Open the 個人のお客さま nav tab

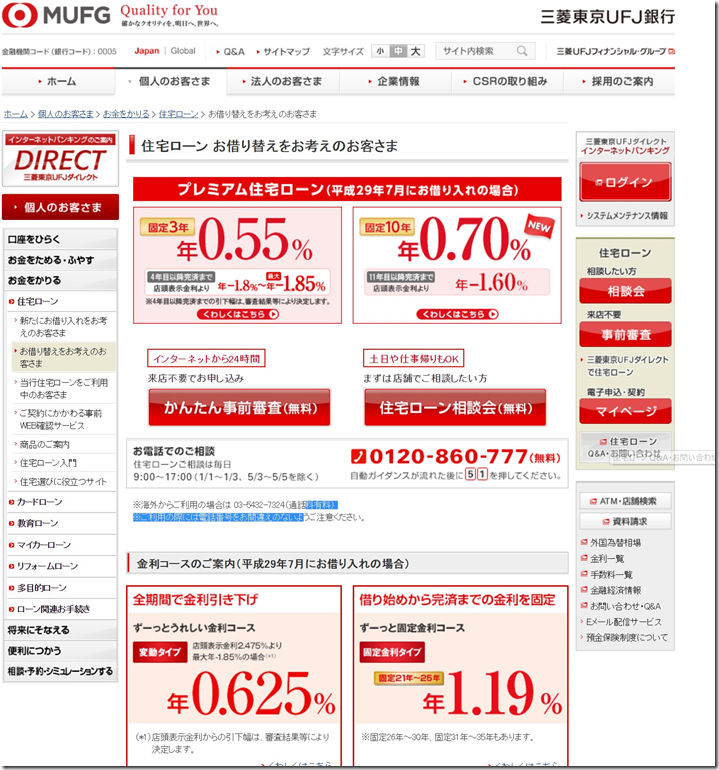[x=171, y=82]
